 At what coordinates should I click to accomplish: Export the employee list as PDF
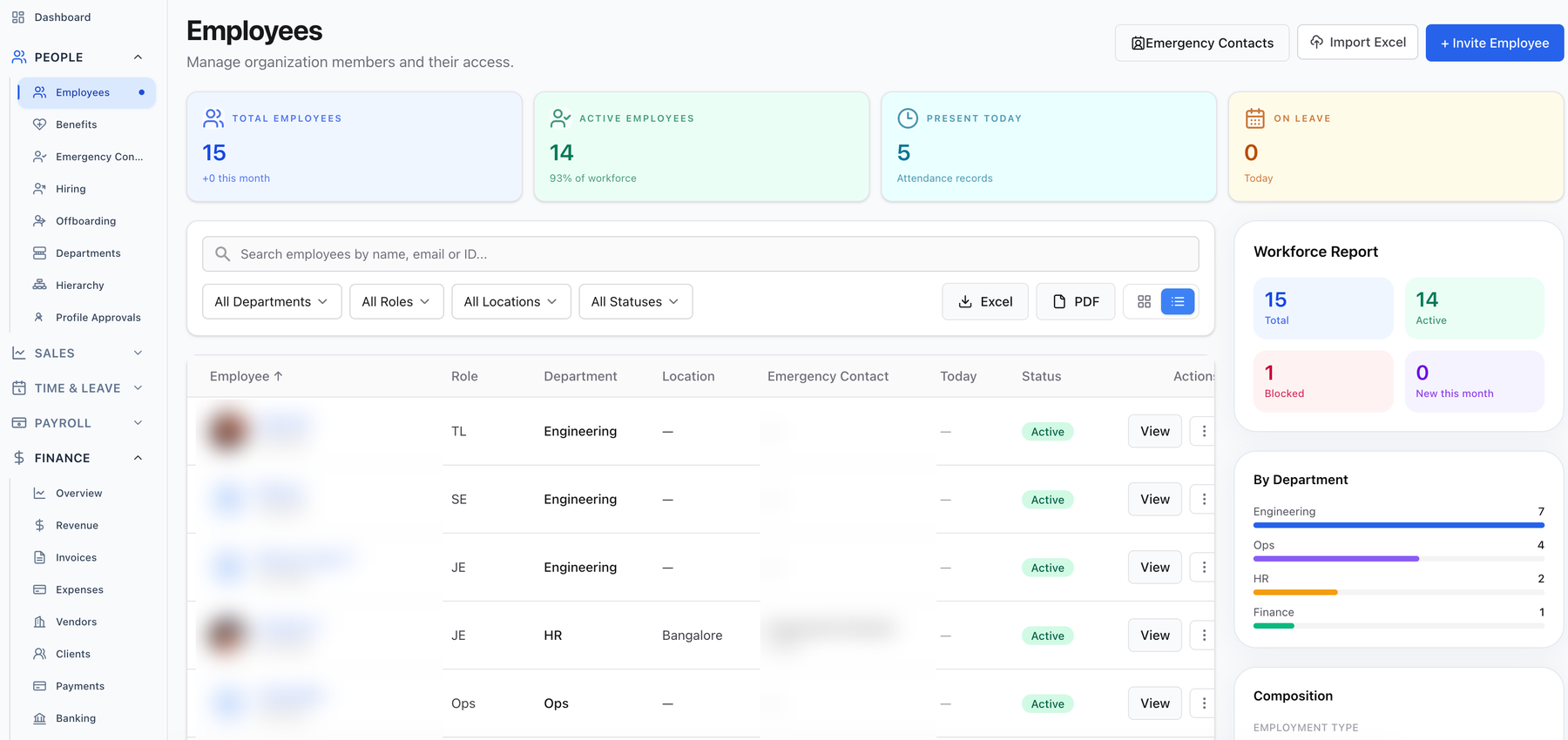click(1076, 302)
